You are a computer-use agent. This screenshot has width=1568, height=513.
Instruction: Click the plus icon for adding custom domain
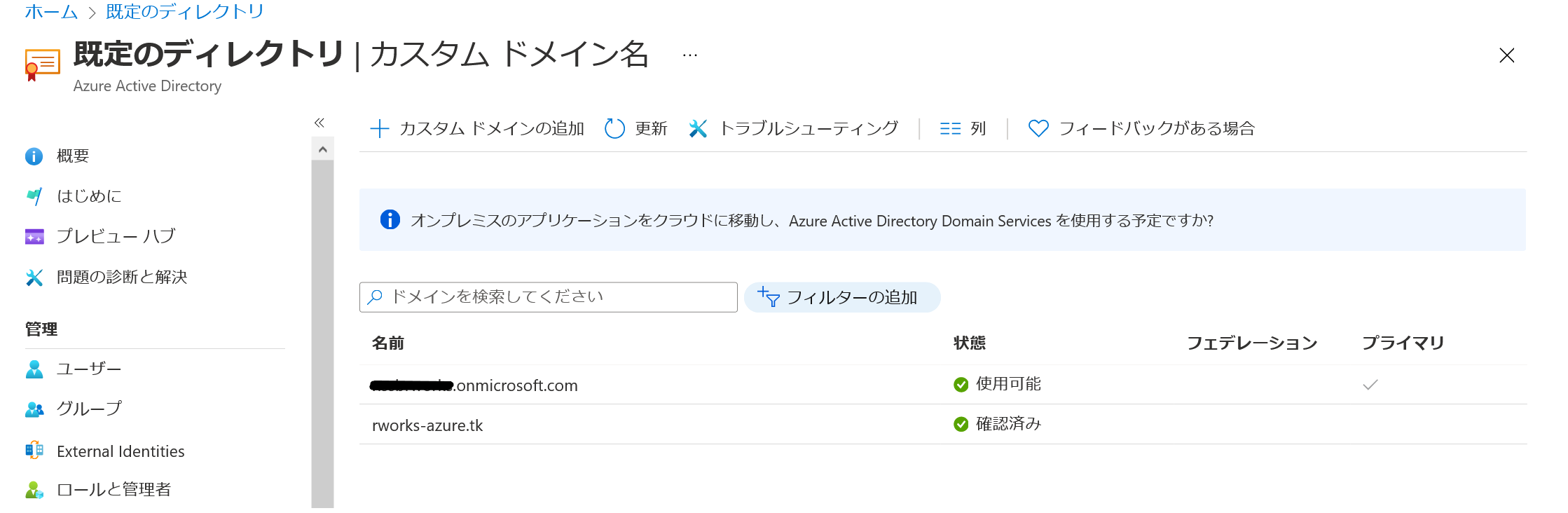tap(379, 128)
